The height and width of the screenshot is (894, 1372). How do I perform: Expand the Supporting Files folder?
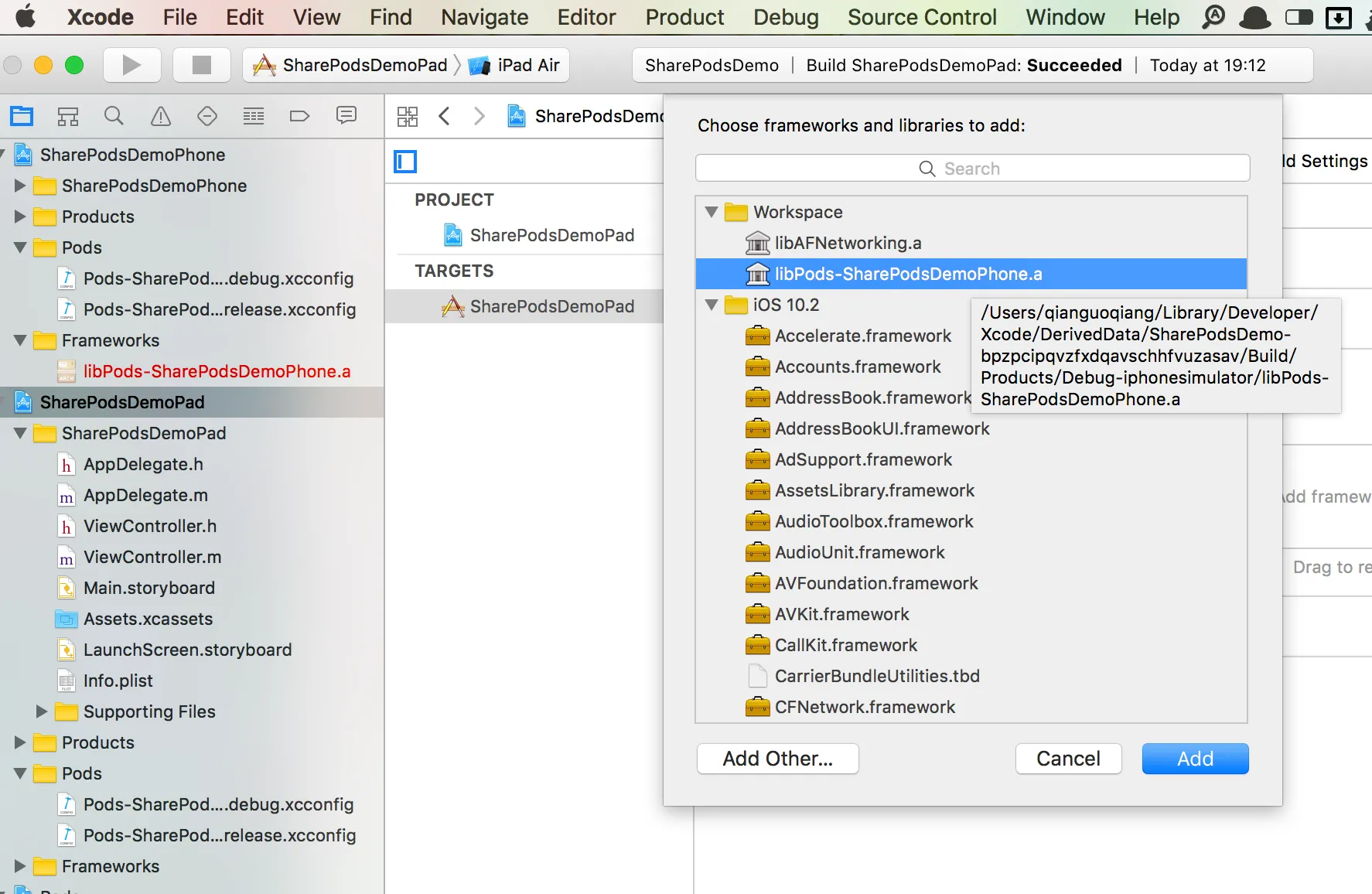42,711
